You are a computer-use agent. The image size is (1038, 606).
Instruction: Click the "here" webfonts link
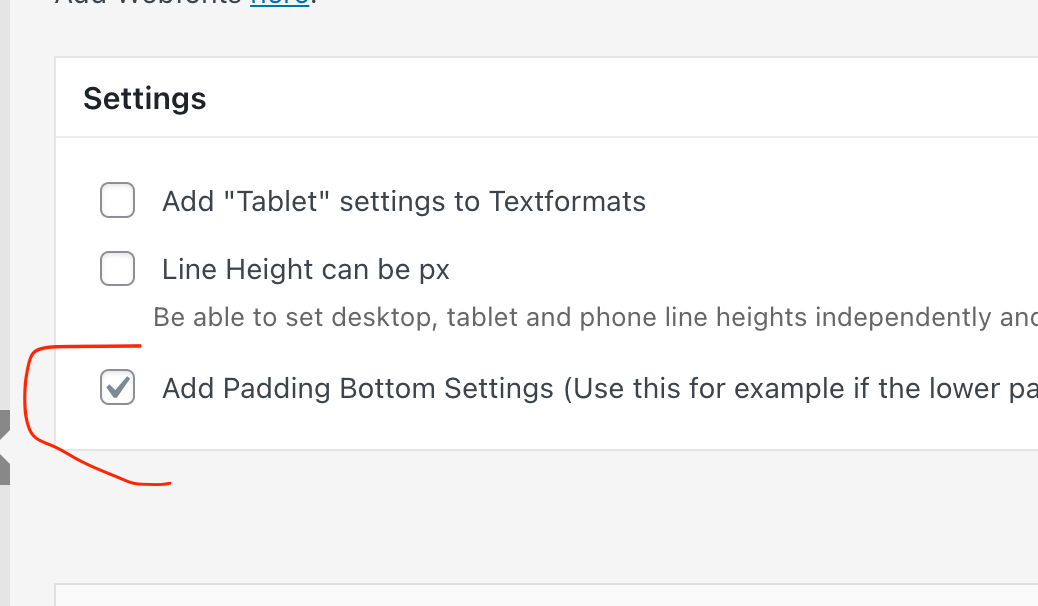[279, 3]
